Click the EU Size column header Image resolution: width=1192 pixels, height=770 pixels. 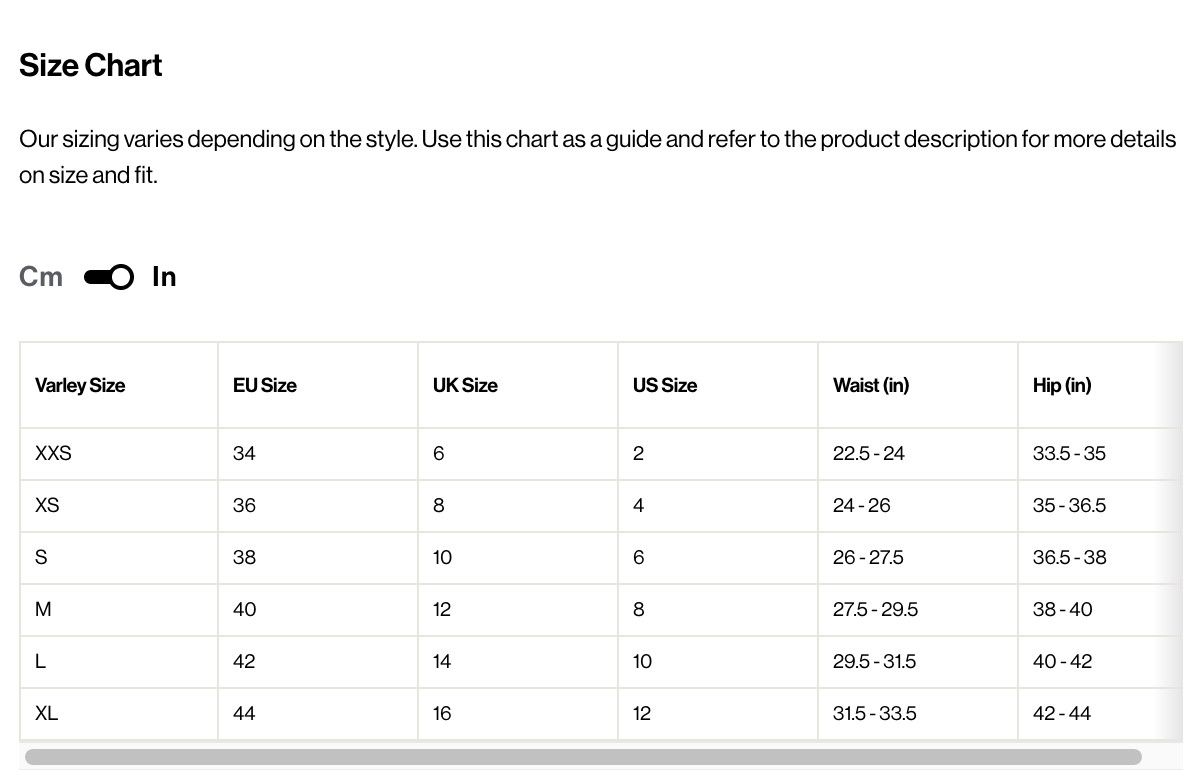point(265,385)
